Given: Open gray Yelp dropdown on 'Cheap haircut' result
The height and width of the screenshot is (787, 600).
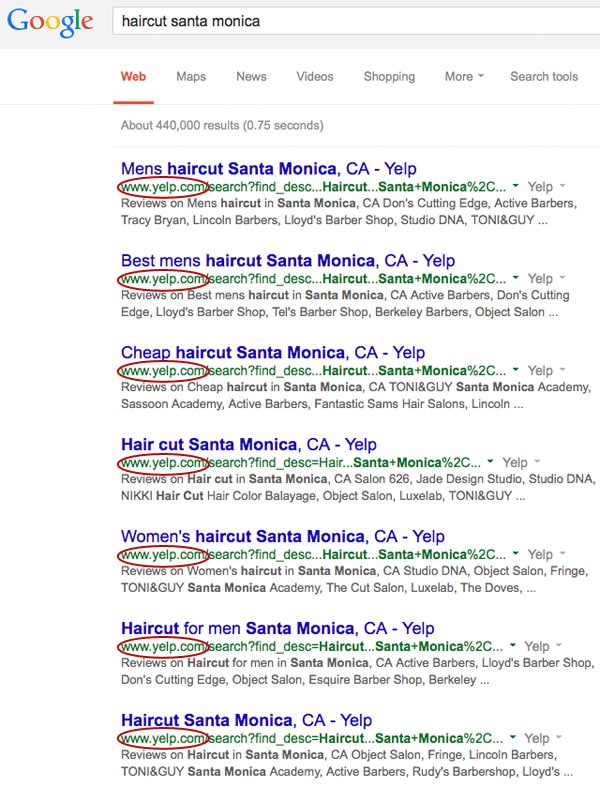Looking at the screenshot, I should (546, 370).
